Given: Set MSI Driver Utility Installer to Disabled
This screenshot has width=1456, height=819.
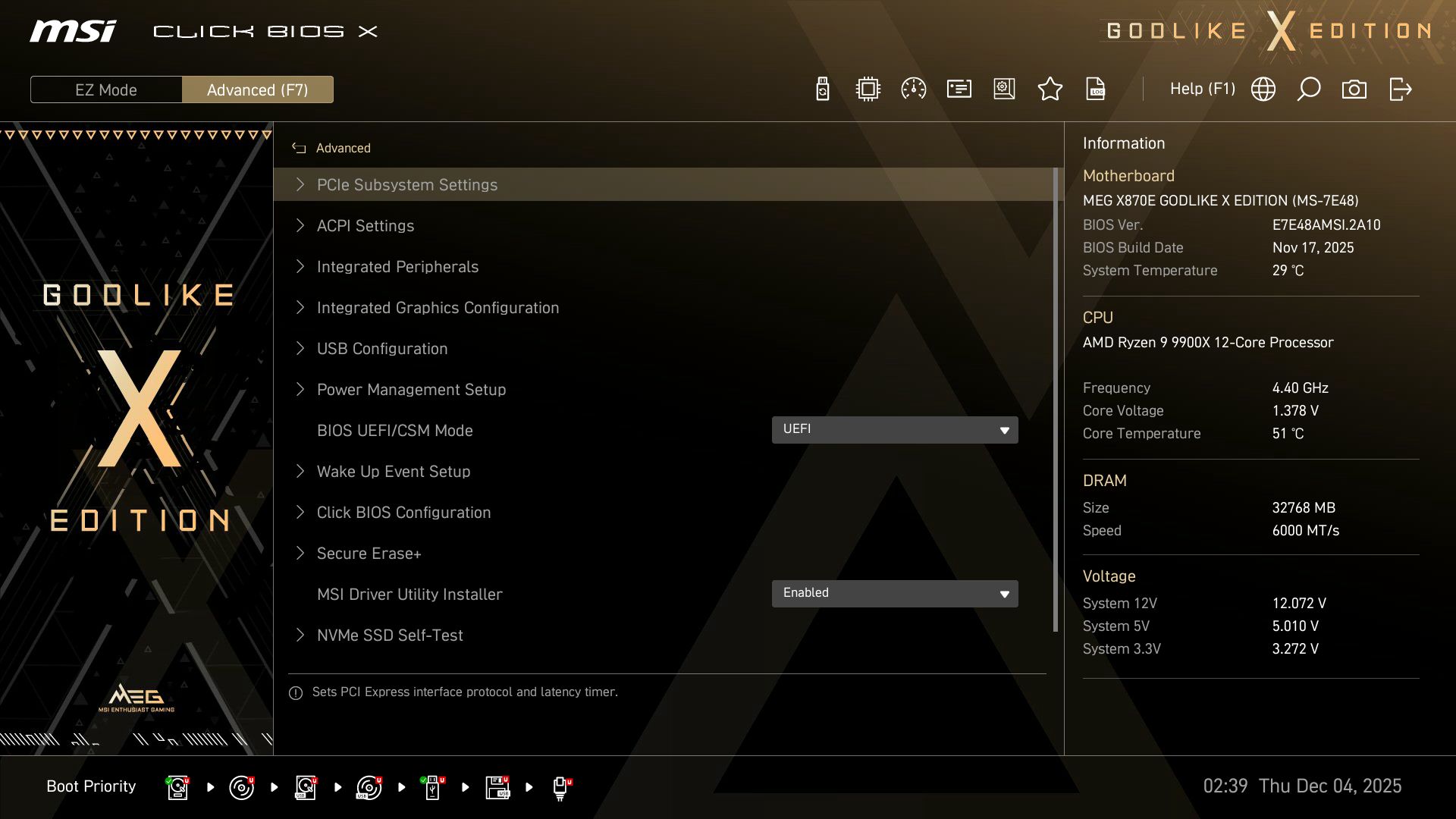Looking at the screenshot, I should tap(895, 594).
